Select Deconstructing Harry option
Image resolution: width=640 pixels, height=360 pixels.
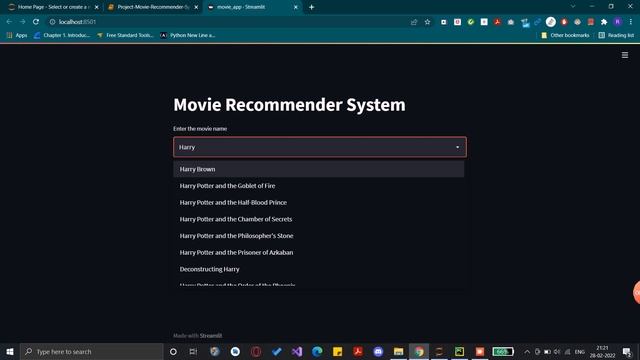318,269
